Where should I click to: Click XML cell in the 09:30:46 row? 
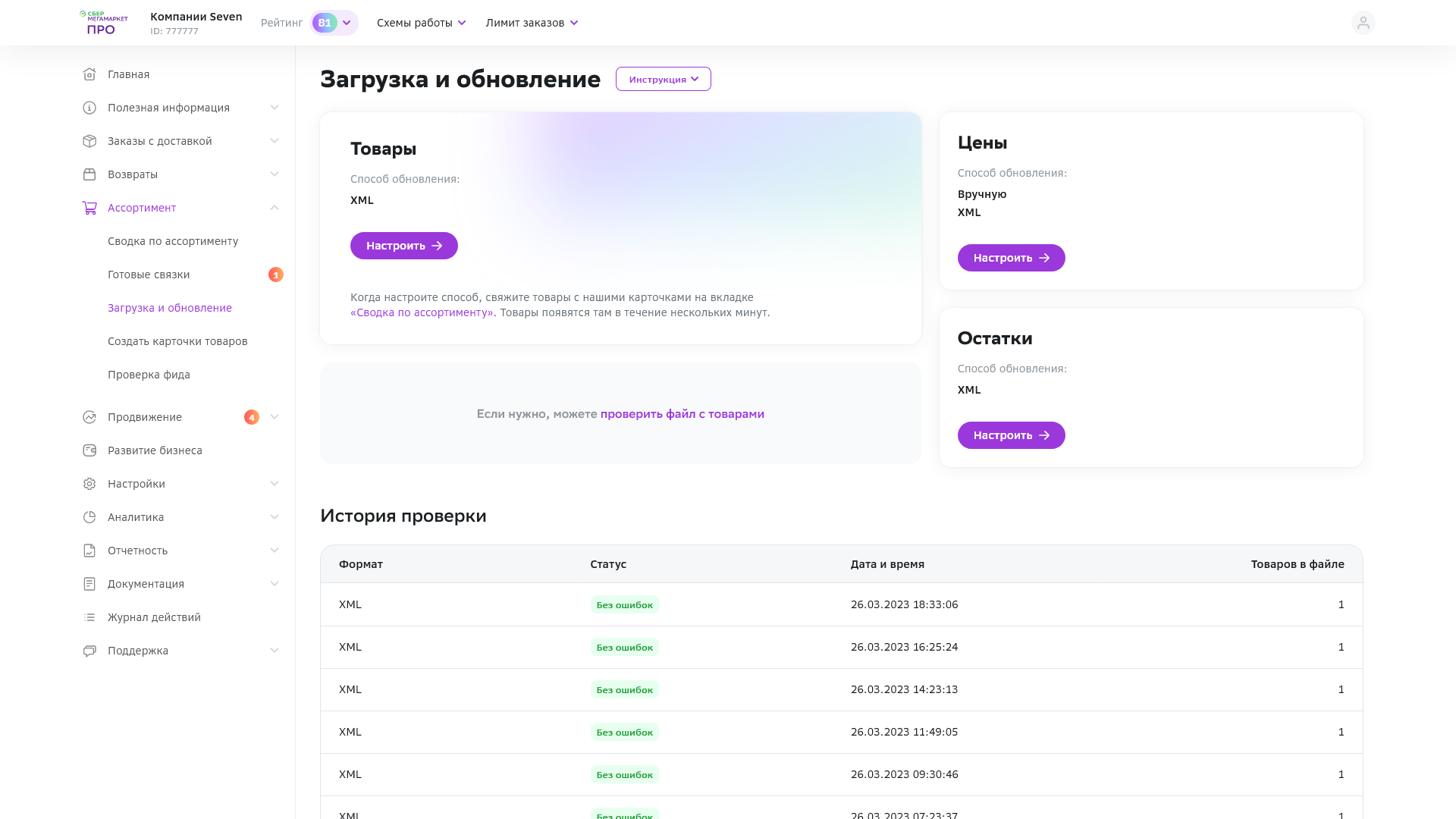coord(350,774)
